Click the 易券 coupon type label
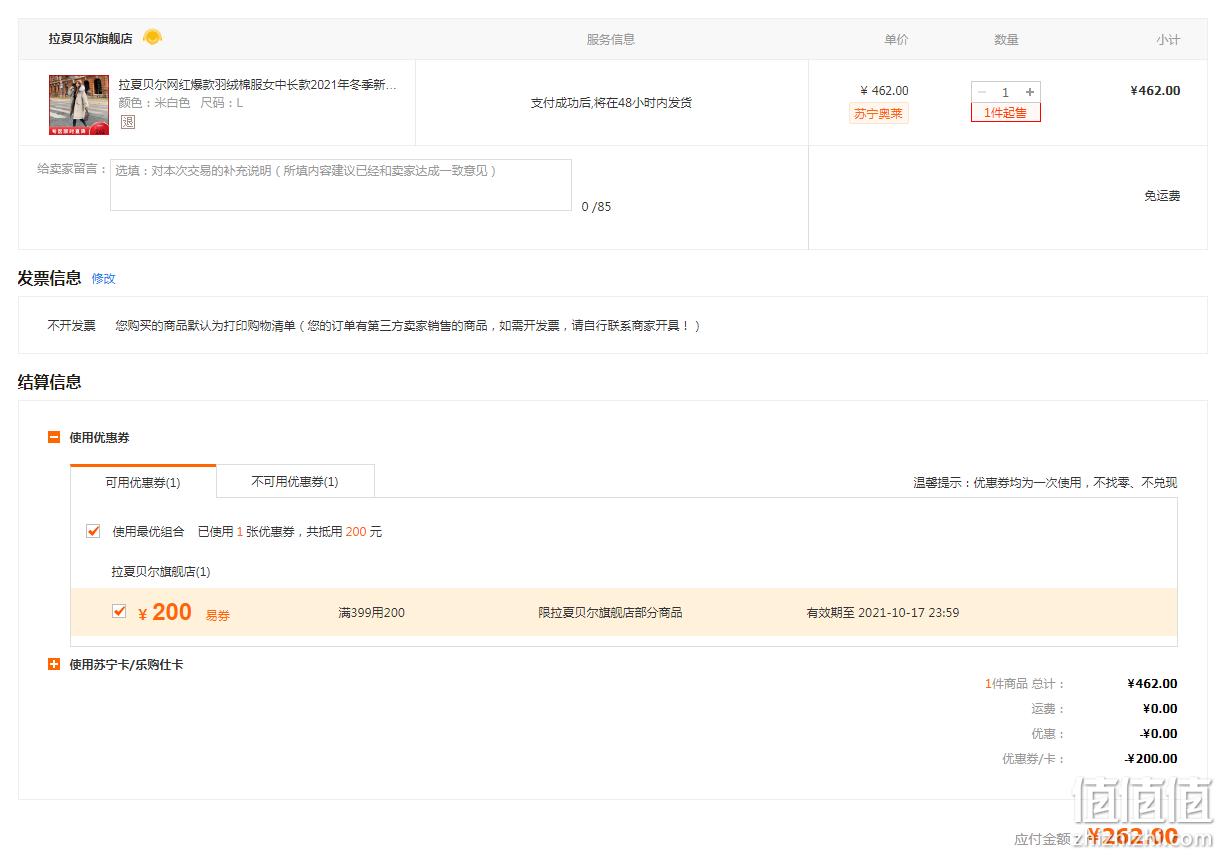Viewport: 1222px width, 856px height. point(218,616)
